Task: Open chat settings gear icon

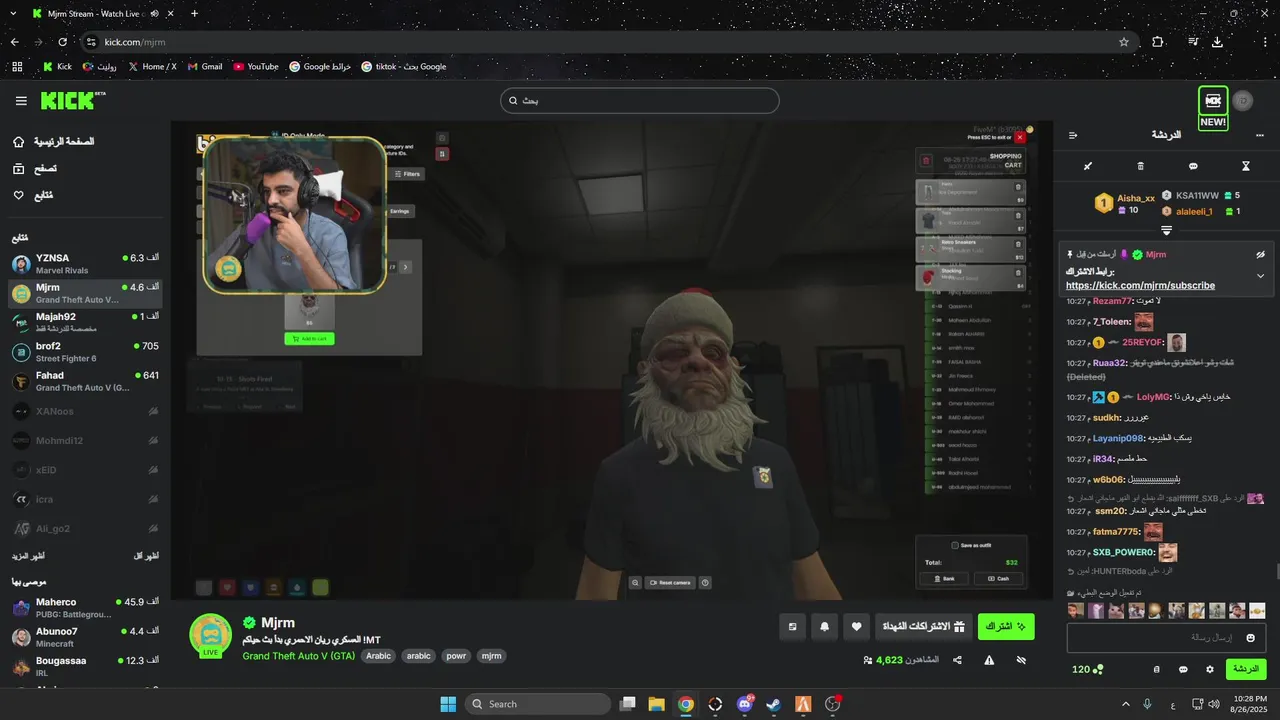Action: click(1210, 669)
